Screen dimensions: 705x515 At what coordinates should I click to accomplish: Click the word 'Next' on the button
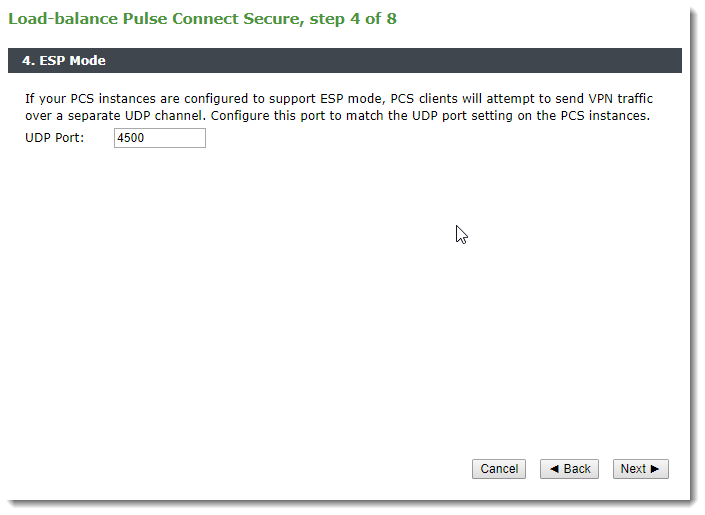click(x=633, y=469)
